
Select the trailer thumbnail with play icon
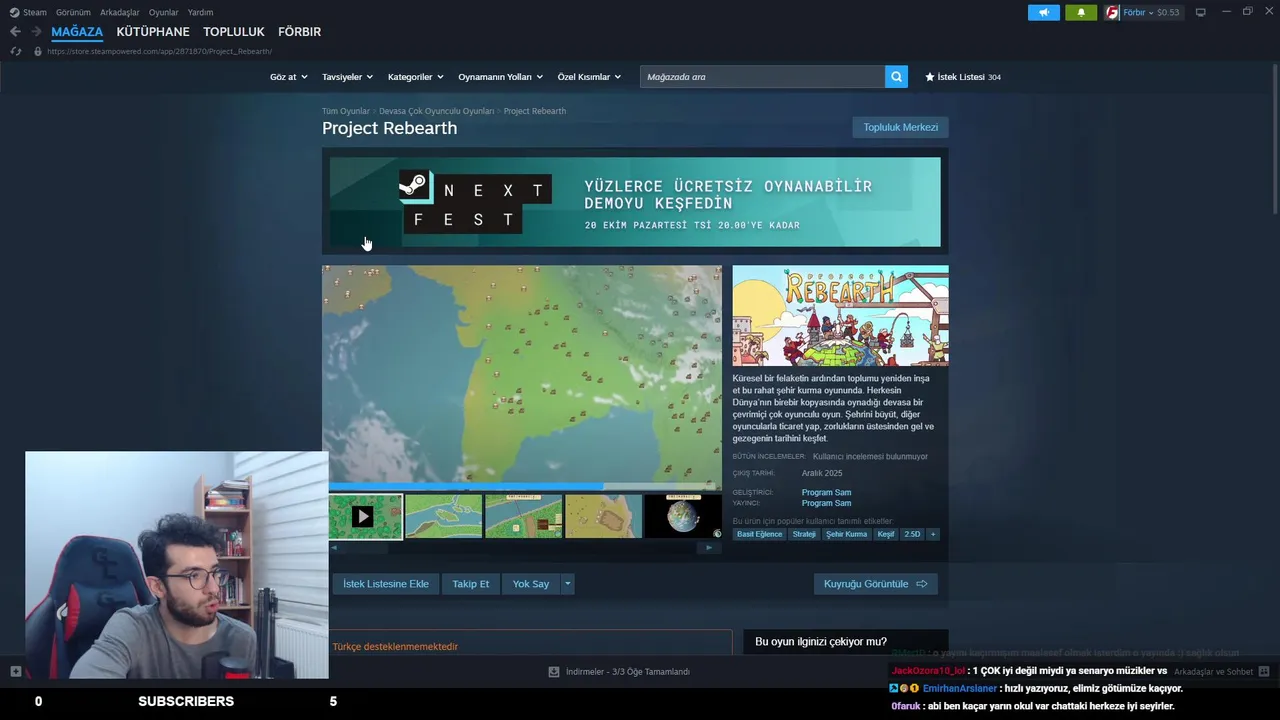(x=365, y=516)
